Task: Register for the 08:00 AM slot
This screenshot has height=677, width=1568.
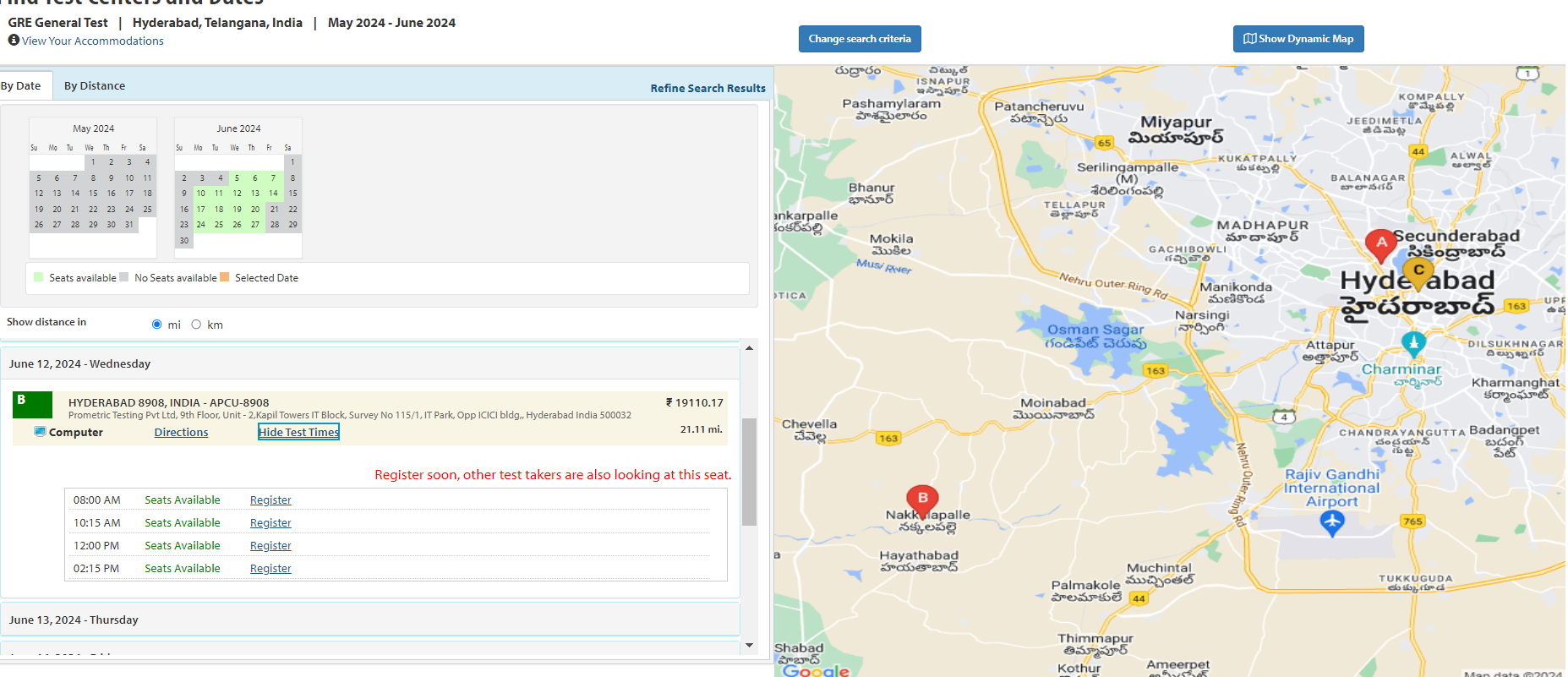Action: (x=270, y=500)
